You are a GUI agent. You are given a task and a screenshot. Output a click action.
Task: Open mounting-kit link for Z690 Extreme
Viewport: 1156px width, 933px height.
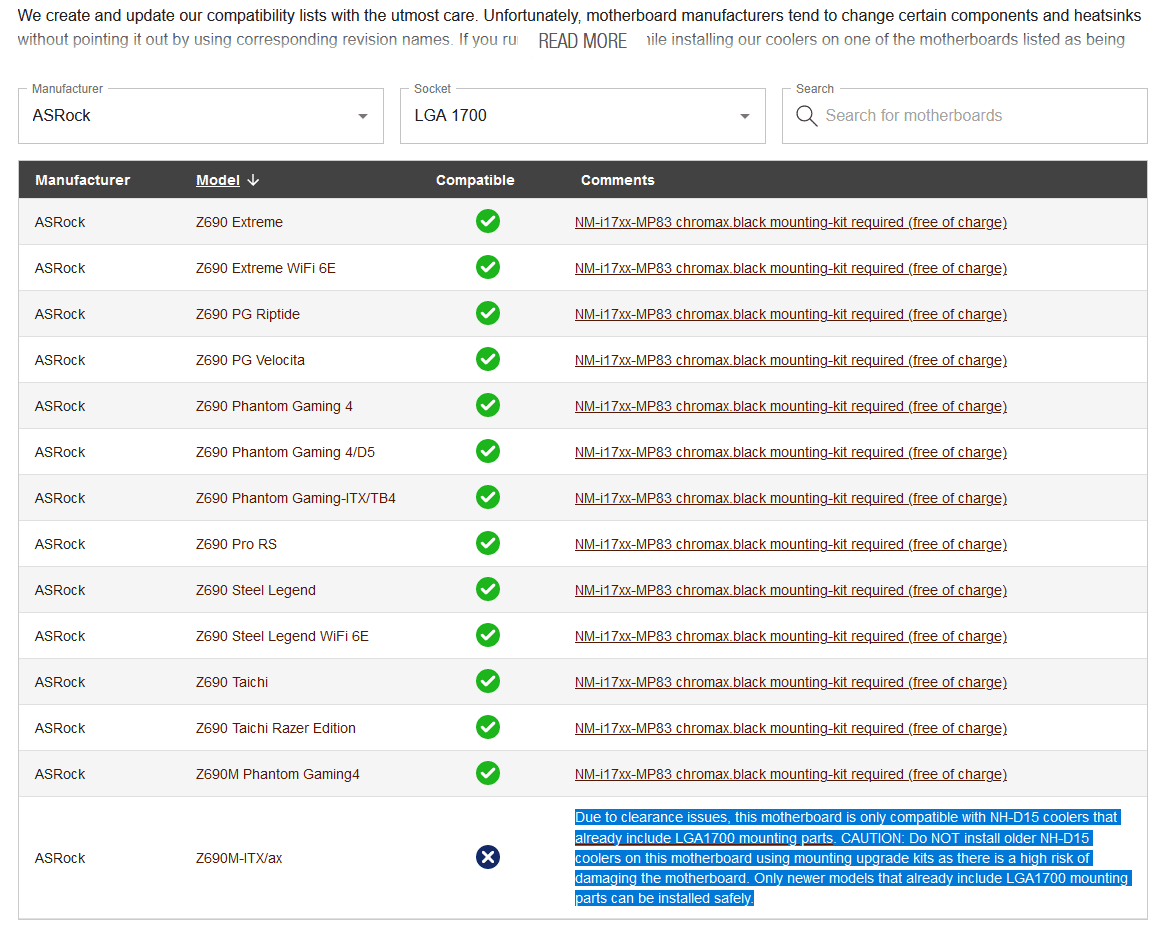[790, 222]
